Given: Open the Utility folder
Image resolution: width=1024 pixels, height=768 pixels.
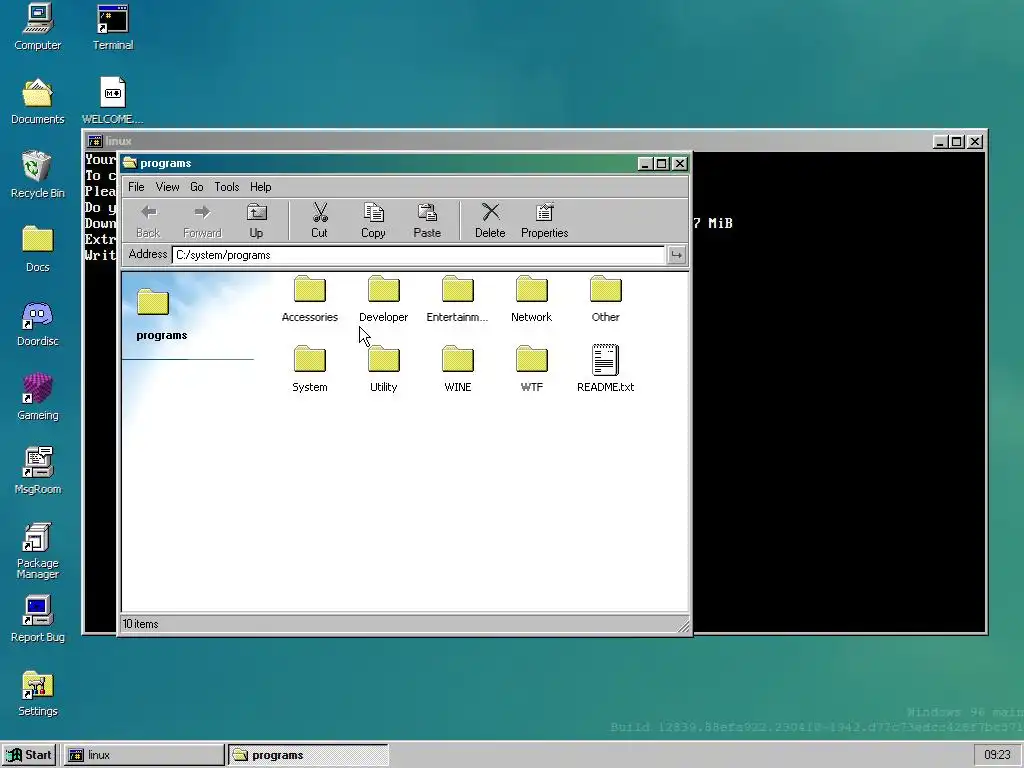Looking at the screenshot, I should 383,369.
